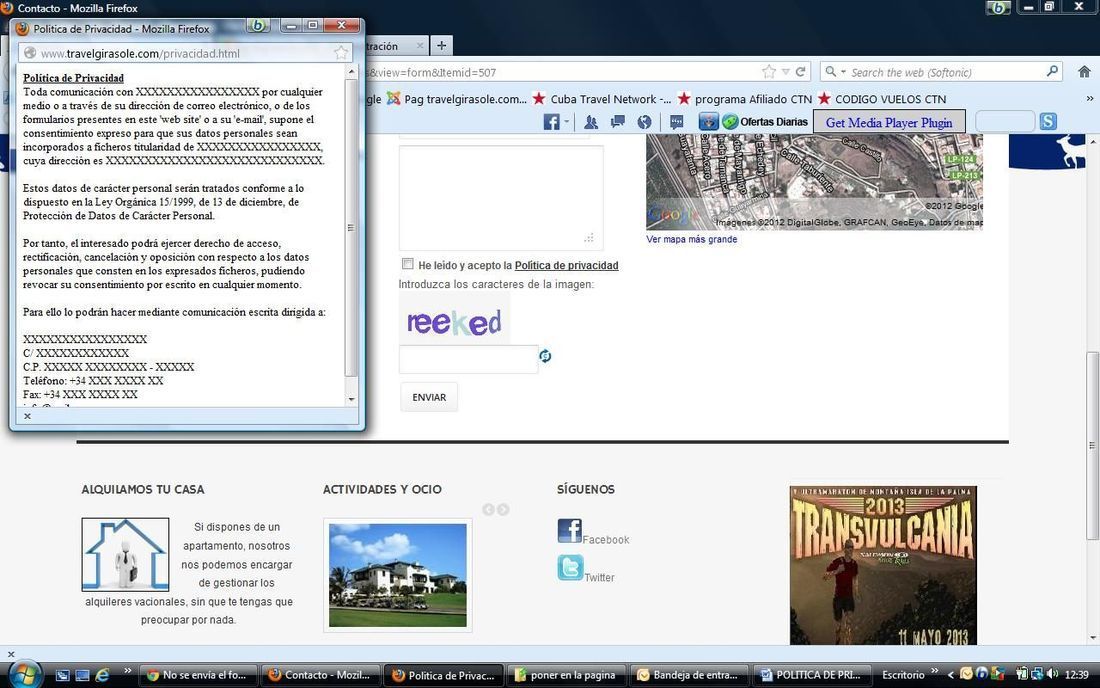Close the bottom add-on bar with X
1100x688 pixels.
[11, 654]
